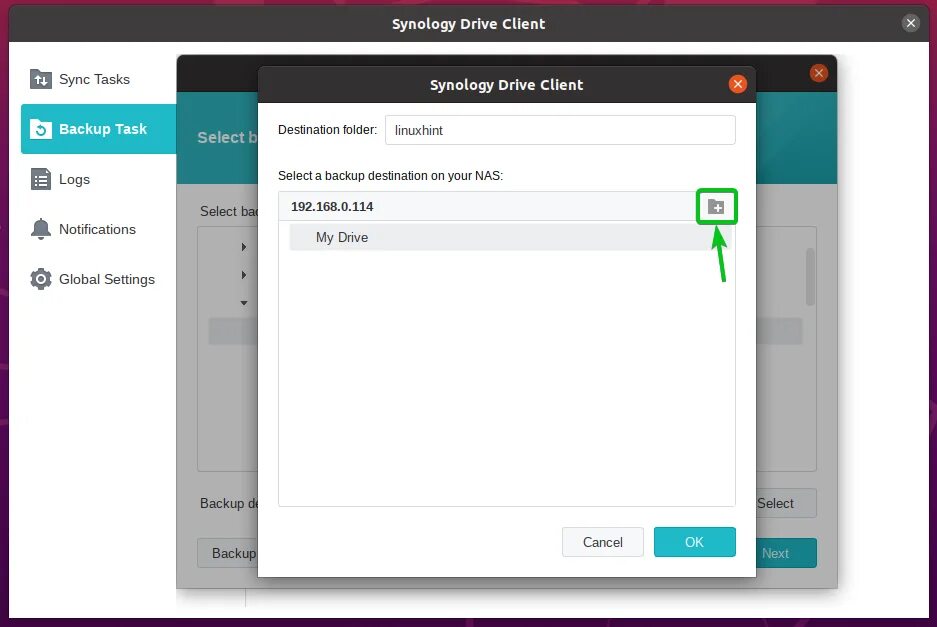Select the Backup Task sidebar item

pyautogui.click(x=99, y=129)
